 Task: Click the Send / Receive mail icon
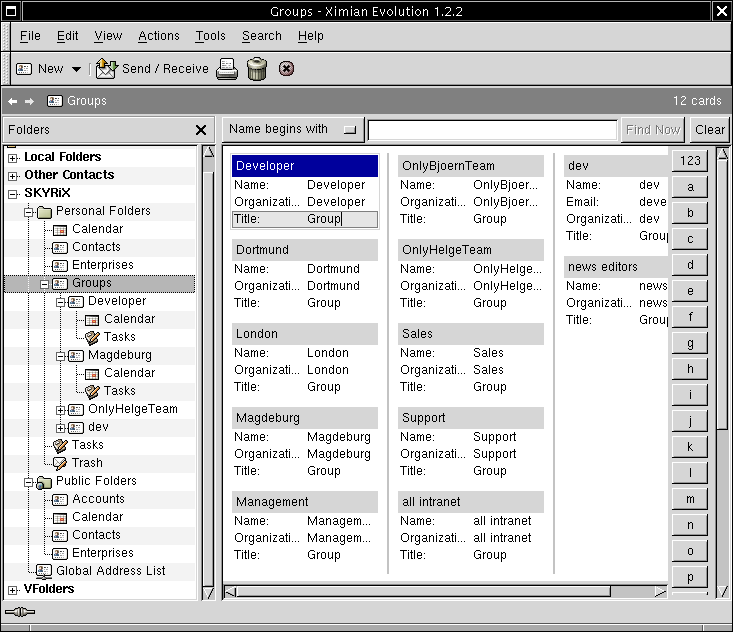(x=106, y=69)
